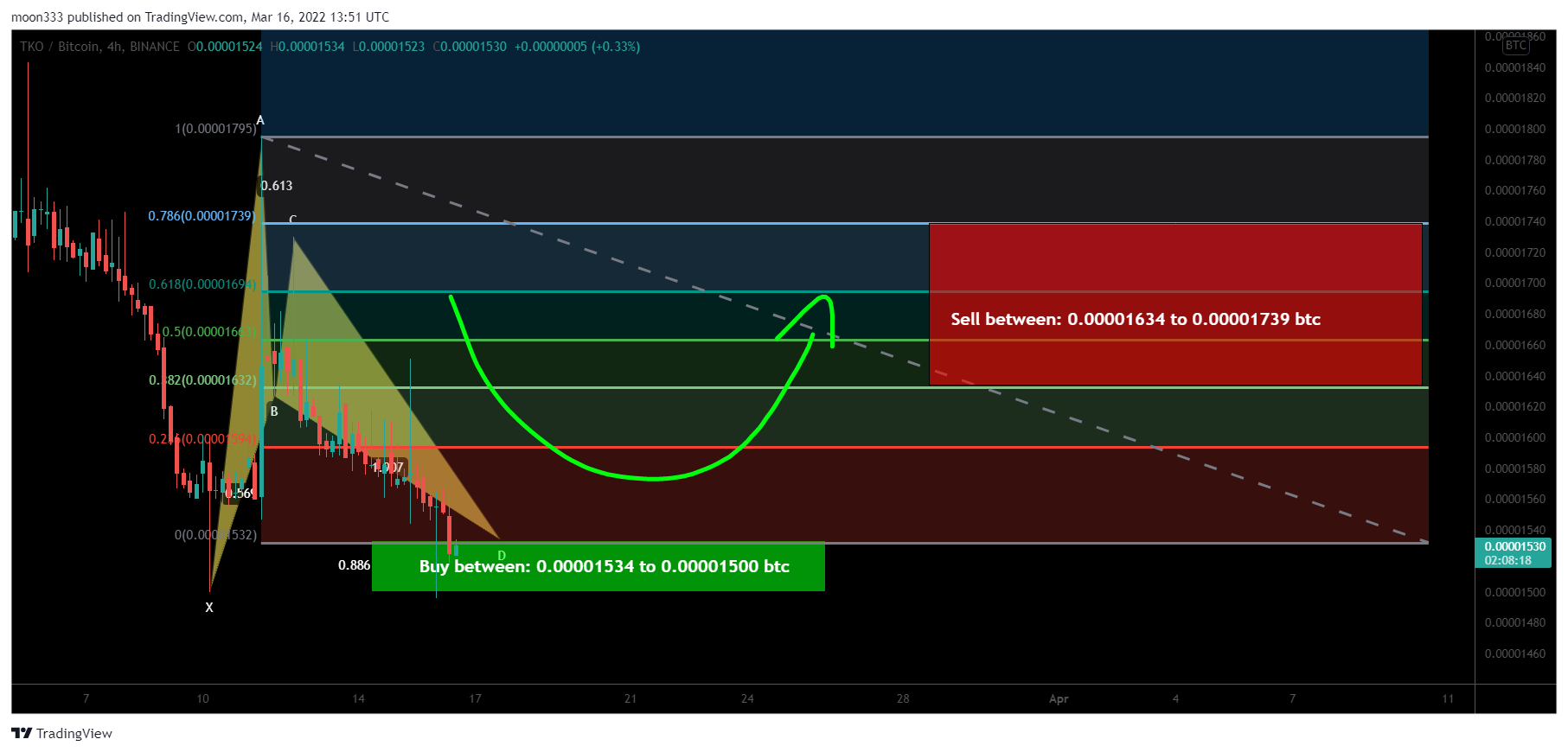
Task: Click the ratio label 0.613
Action: tap(277, 186)
